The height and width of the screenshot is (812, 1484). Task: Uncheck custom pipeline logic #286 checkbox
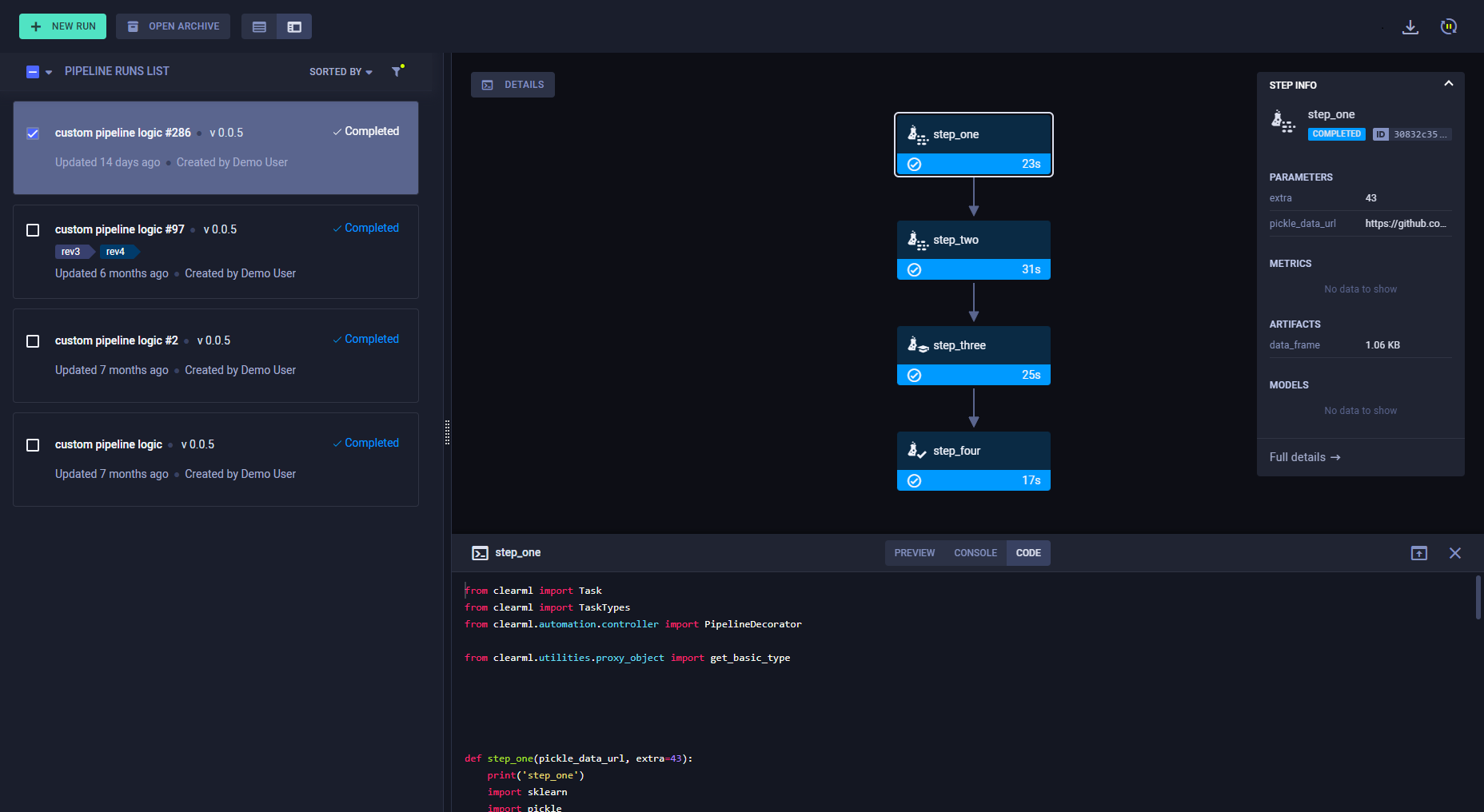click(33, 133)
